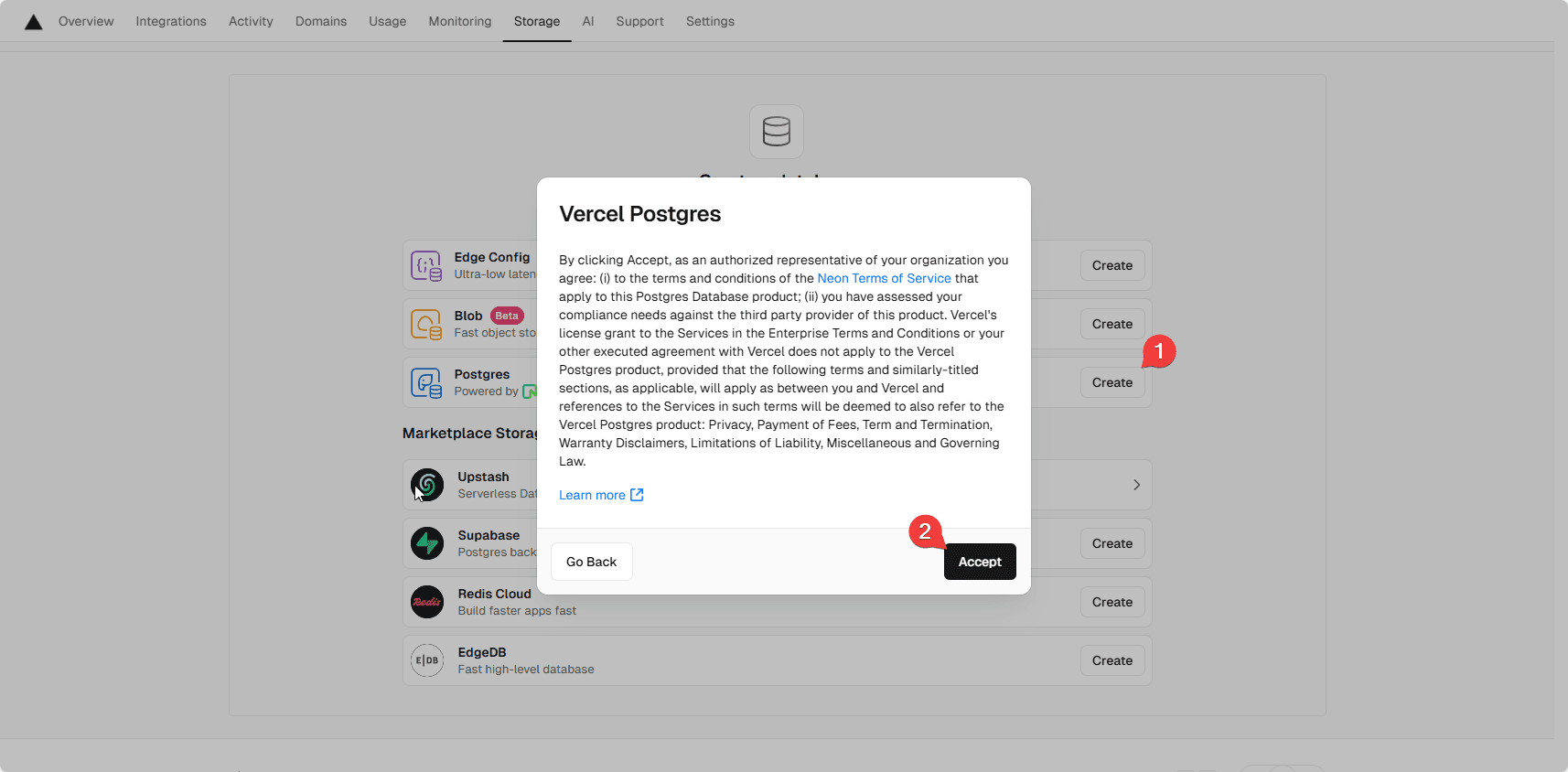Switch to the Activity tab

pyautogui.click(x=251, y=21)
